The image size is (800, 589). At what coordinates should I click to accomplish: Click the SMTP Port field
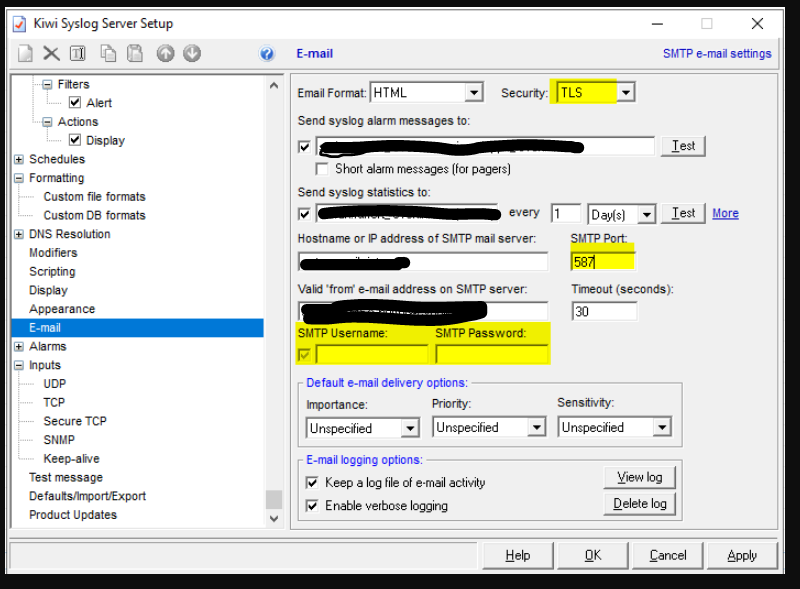(x=603, y=262)
